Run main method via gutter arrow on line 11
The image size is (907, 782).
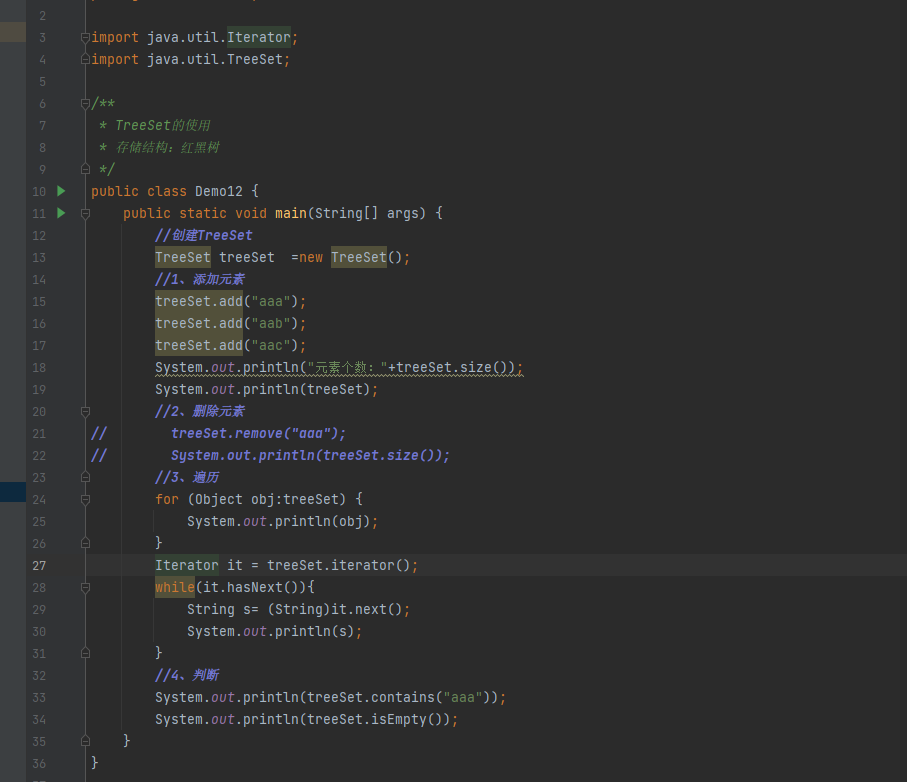pos(61,213)
